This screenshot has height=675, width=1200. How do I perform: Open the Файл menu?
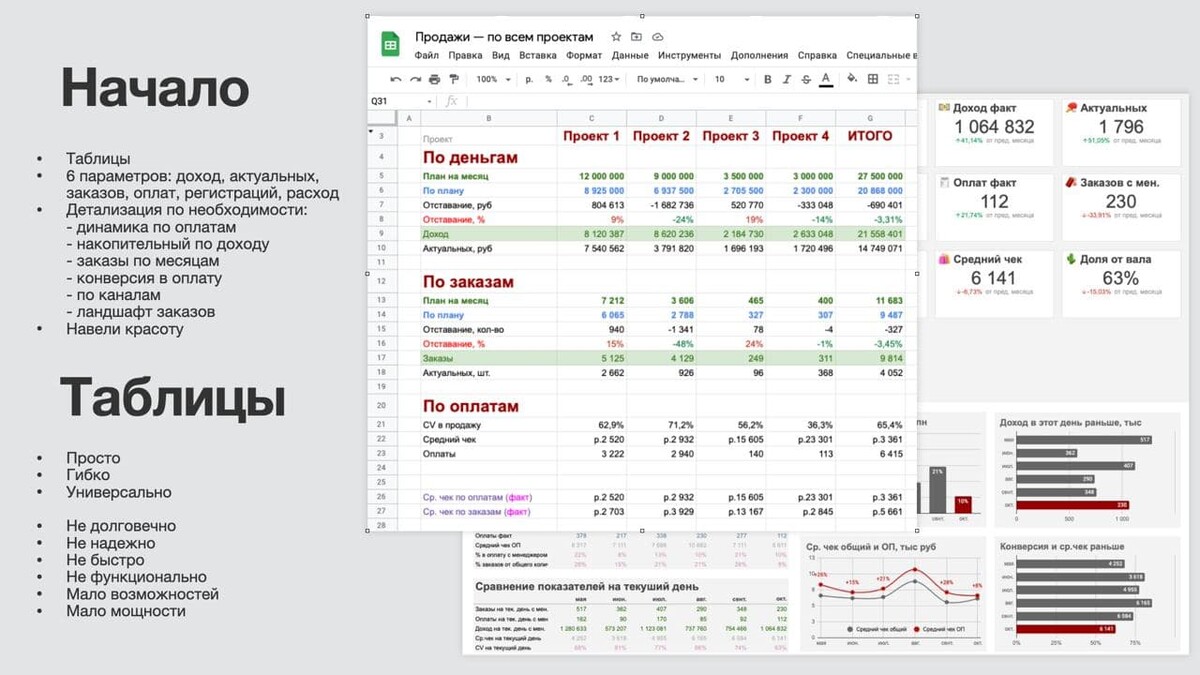point(427,56)
